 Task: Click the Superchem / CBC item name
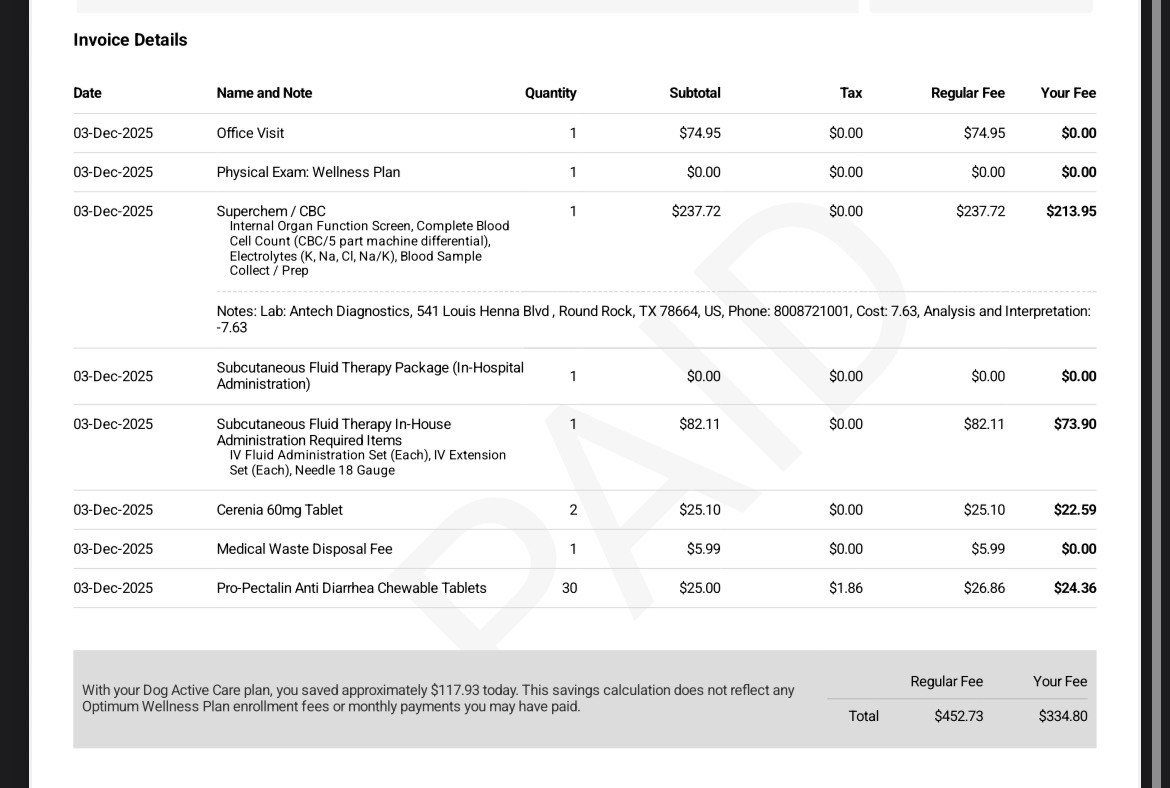271,211
